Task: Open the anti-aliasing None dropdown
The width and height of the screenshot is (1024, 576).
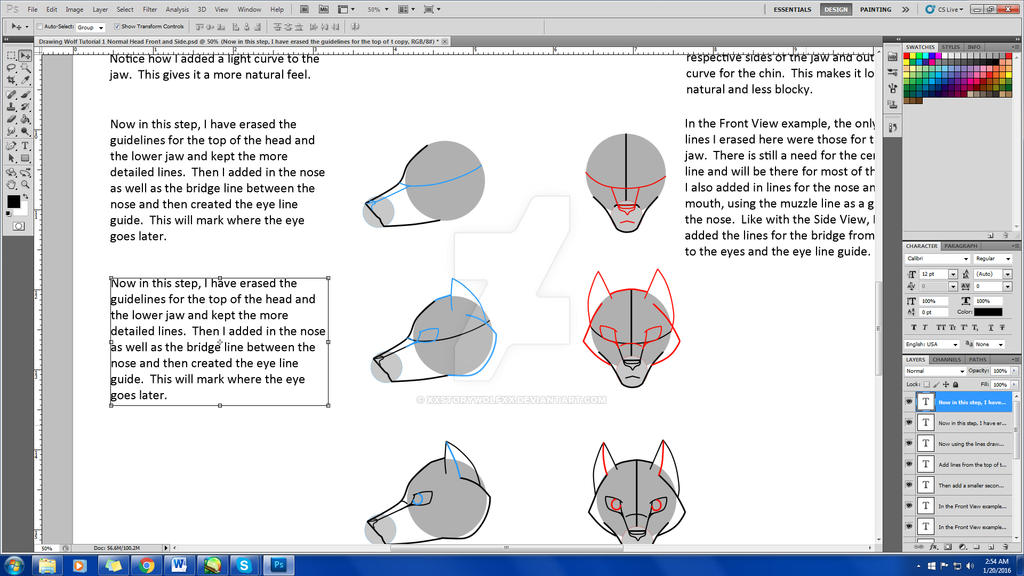Action: point(989,344)
